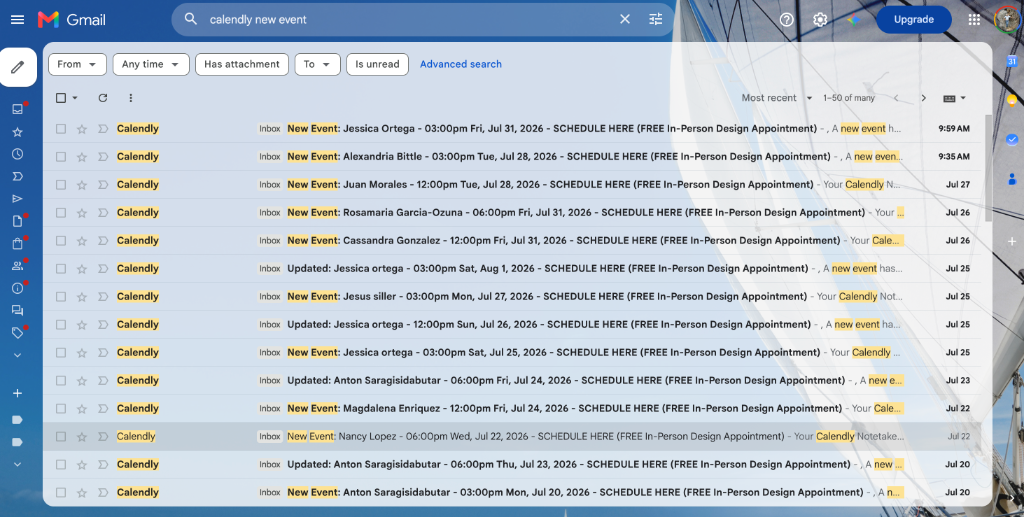Star the Magdalena Enriquez email

82,409
